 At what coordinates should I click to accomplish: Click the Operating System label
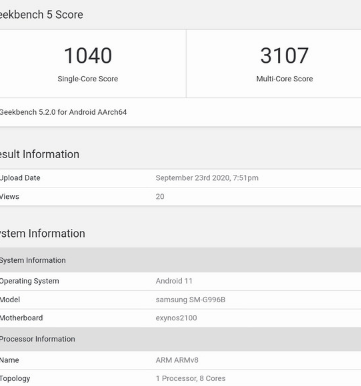coord(29,281)
